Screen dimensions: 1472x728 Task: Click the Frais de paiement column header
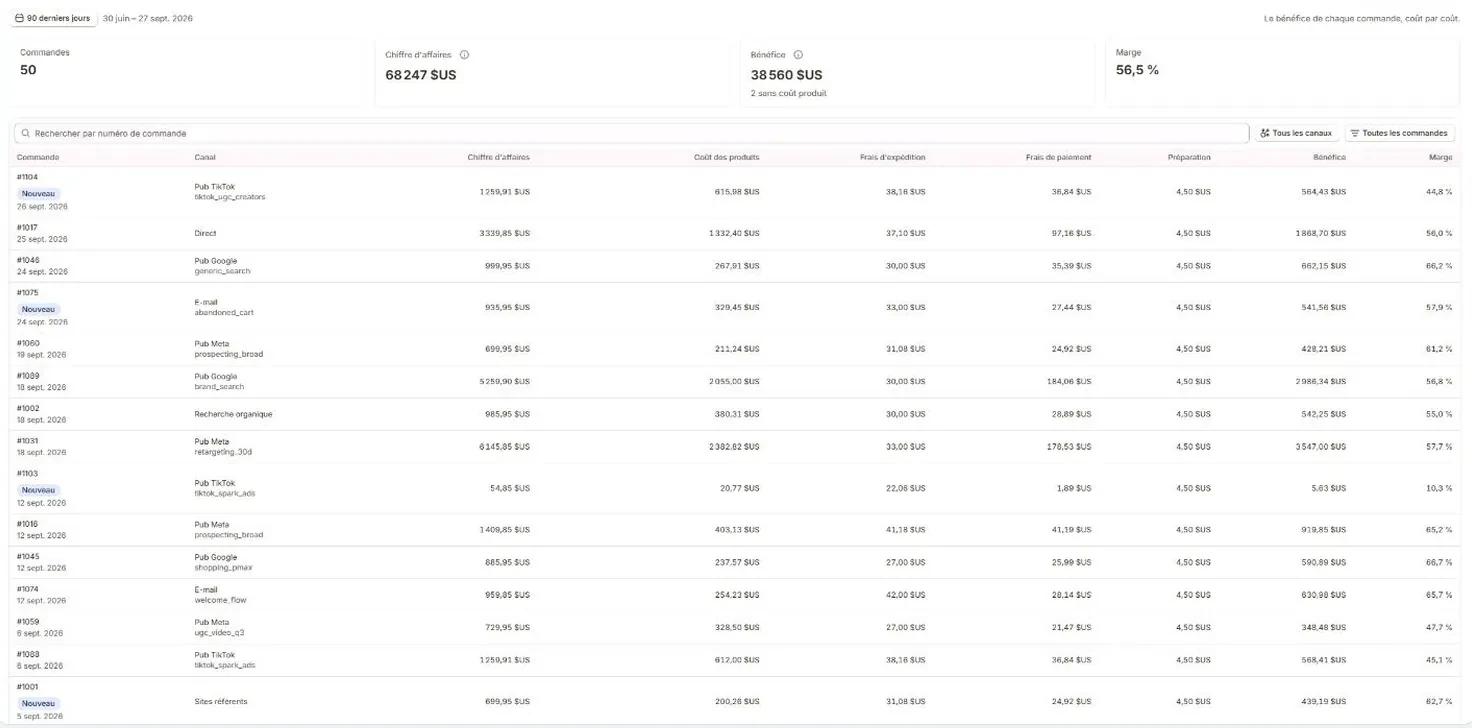(x=1058, y=157)
